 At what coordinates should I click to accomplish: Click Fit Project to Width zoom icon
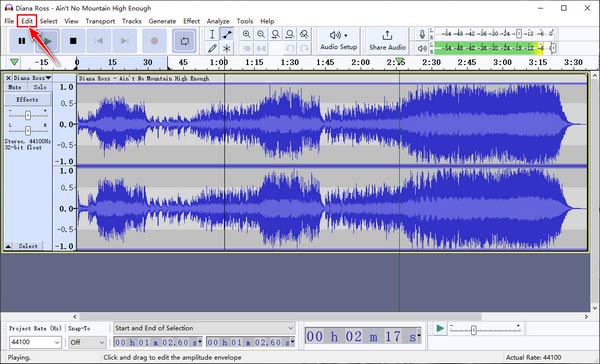click(x=290, y=34)
